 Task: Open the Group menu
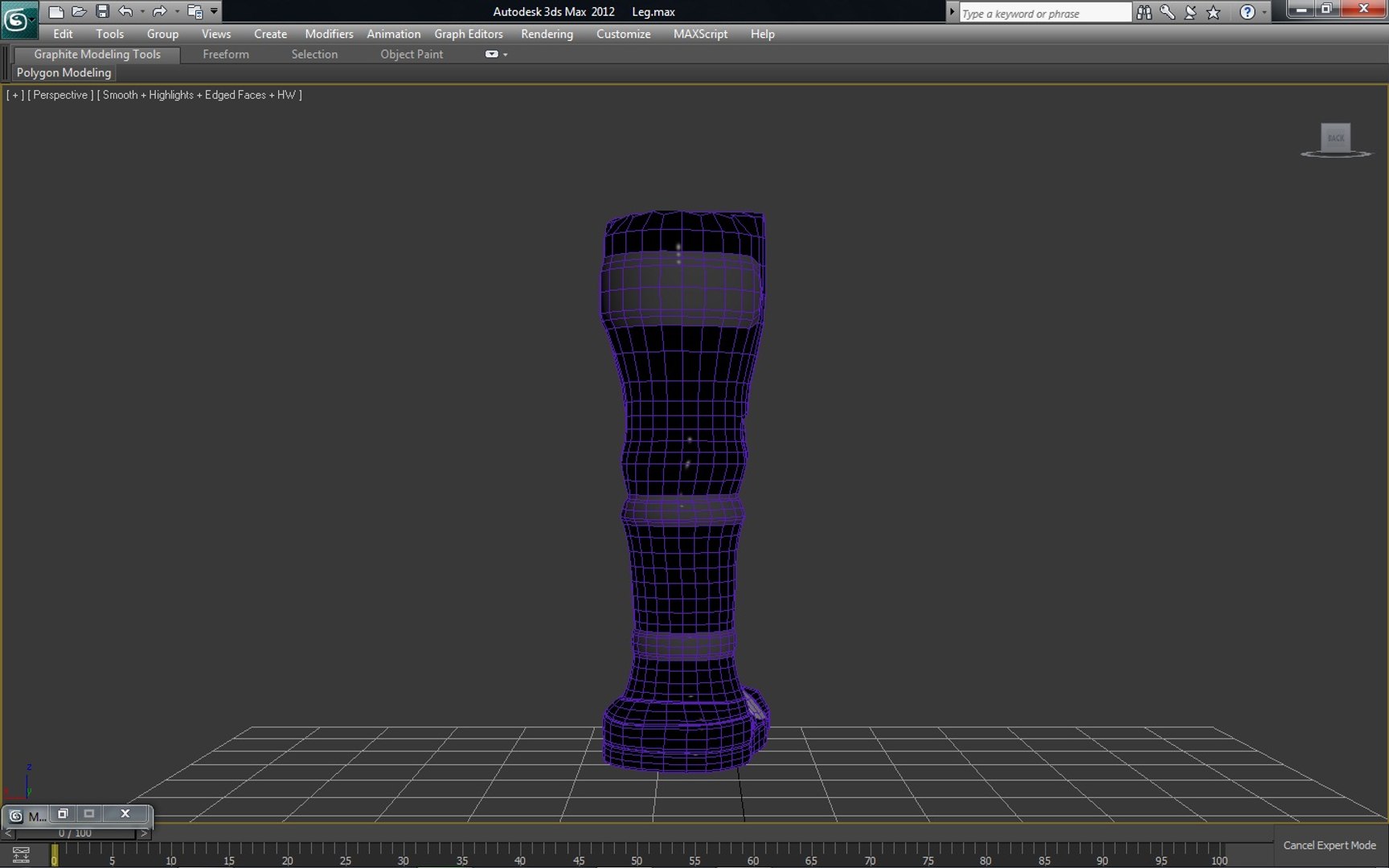point(162,34)
